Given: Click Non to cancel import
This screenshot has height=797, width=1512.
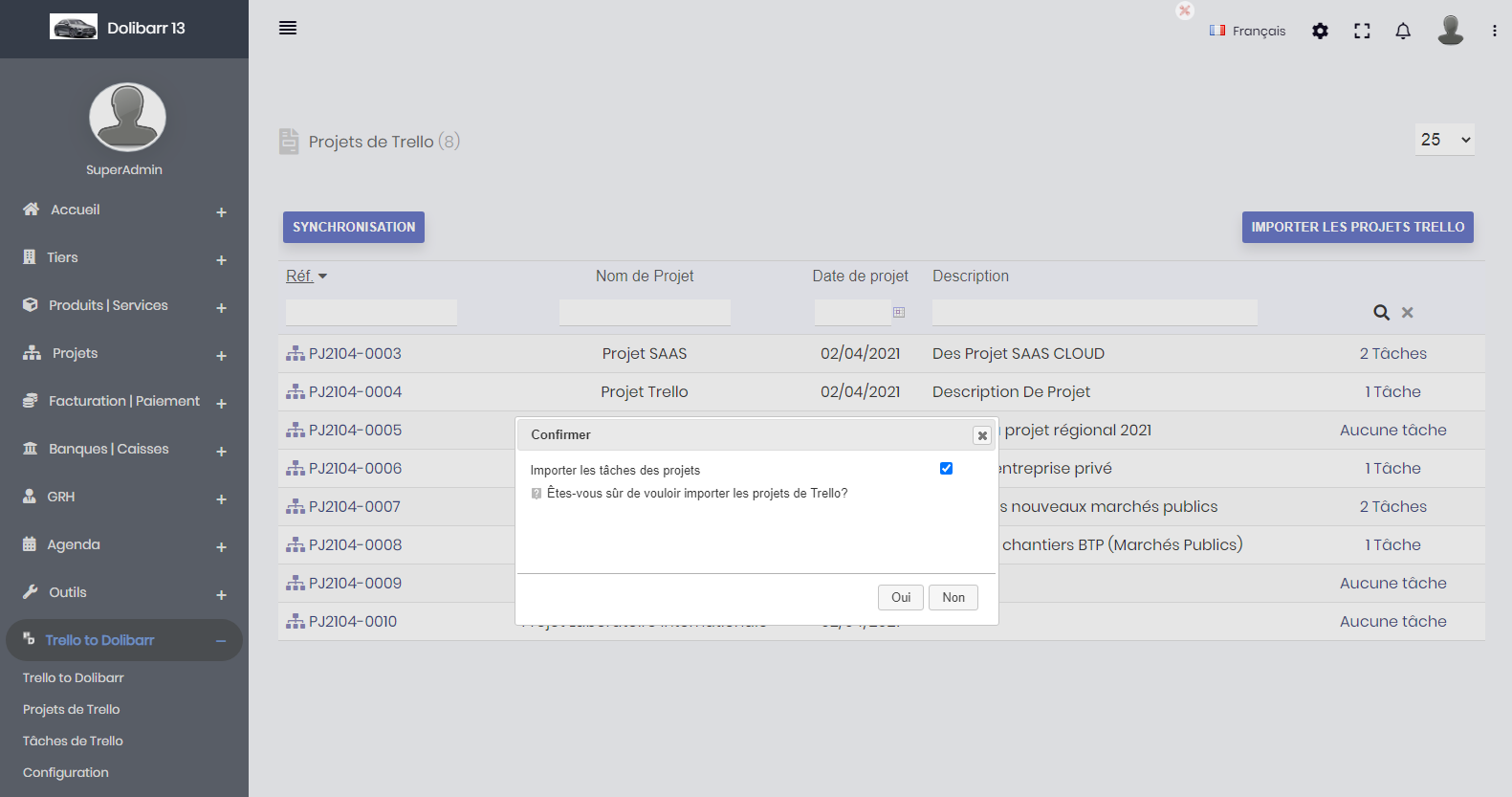Looking at the screenshot, I should pyautogui.click(x=953, y=597).
